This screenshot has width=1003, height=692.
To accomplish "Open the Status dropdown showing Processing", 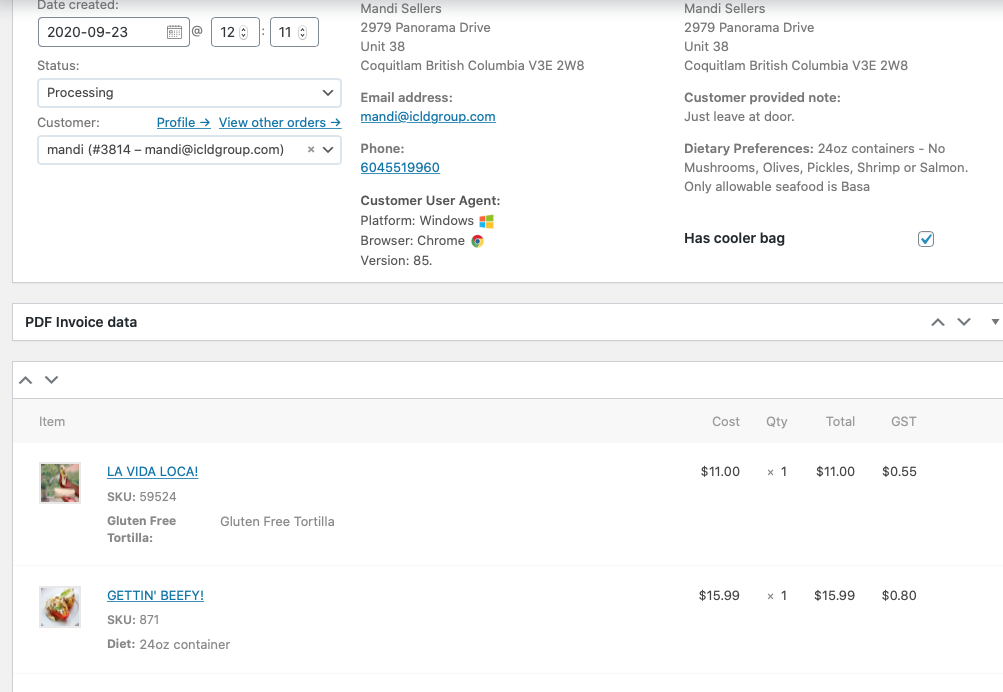I will pyautogui.click(x=189, y=93).
